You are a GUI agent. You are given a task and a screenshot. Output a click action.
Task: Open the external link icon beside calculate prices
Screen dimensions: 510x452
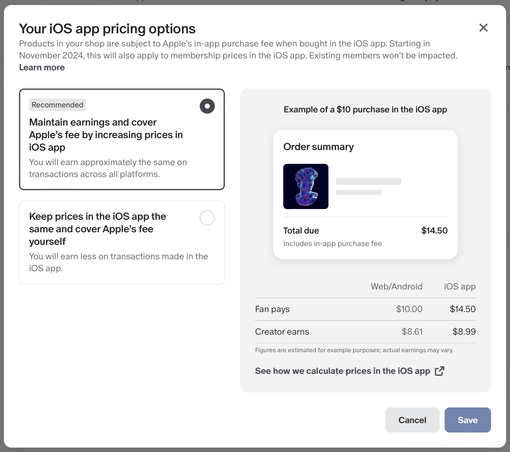point(440,371)
